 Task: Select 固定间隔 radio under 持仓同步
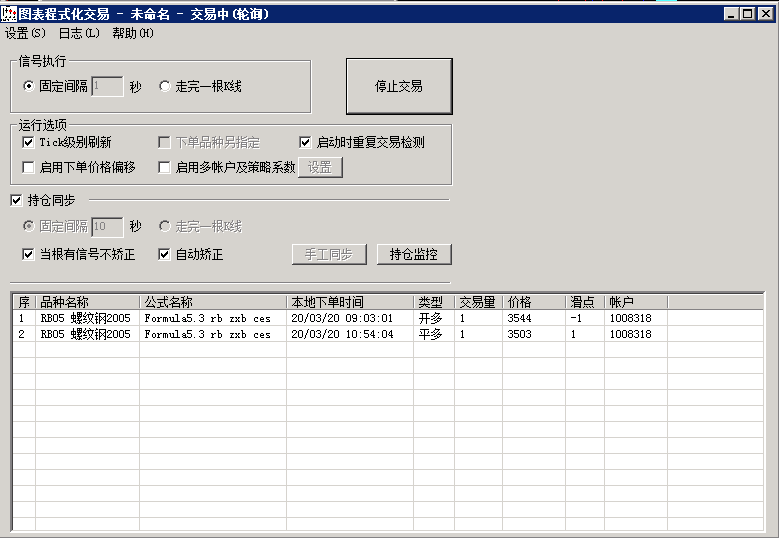click(x=29, y=227)
